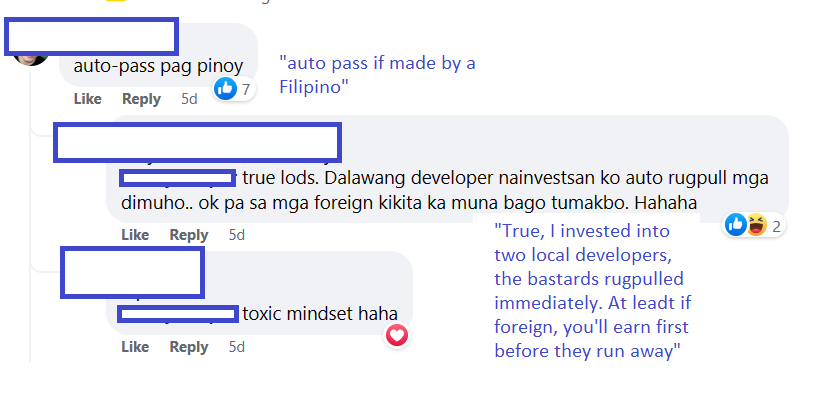This screenshot has width=818, height=406.
Task: Like the 'true lods' rugpull comment
Action: tap(135, 235)
